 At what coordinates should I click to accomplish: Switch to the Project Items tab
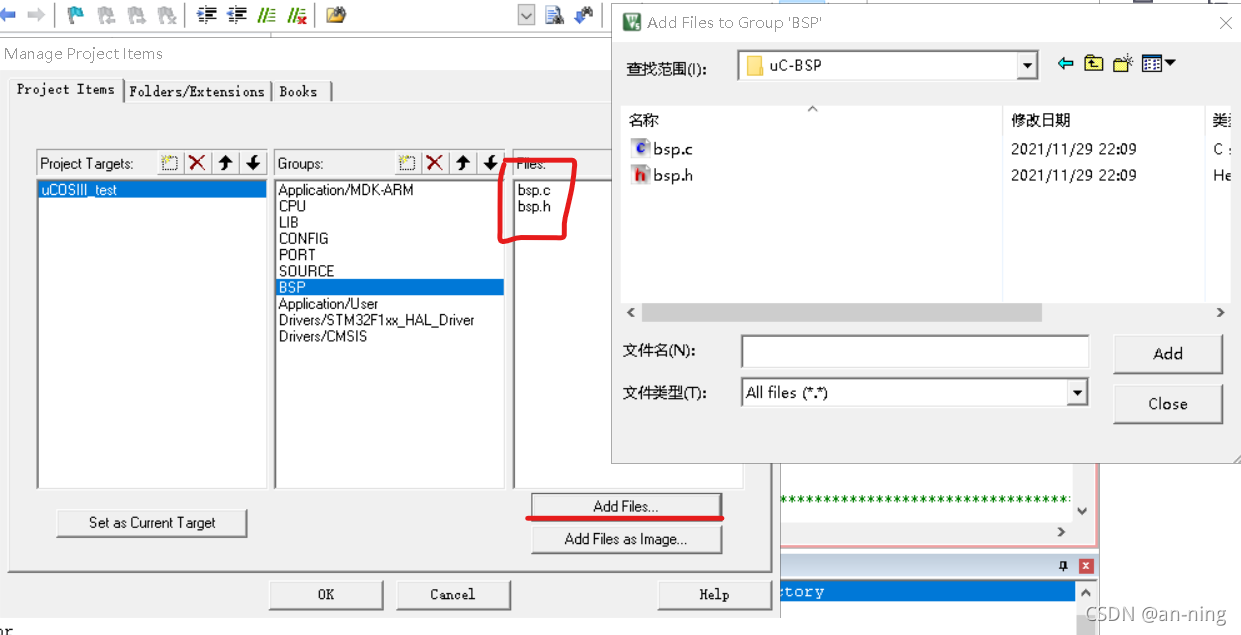pos(66,89)
